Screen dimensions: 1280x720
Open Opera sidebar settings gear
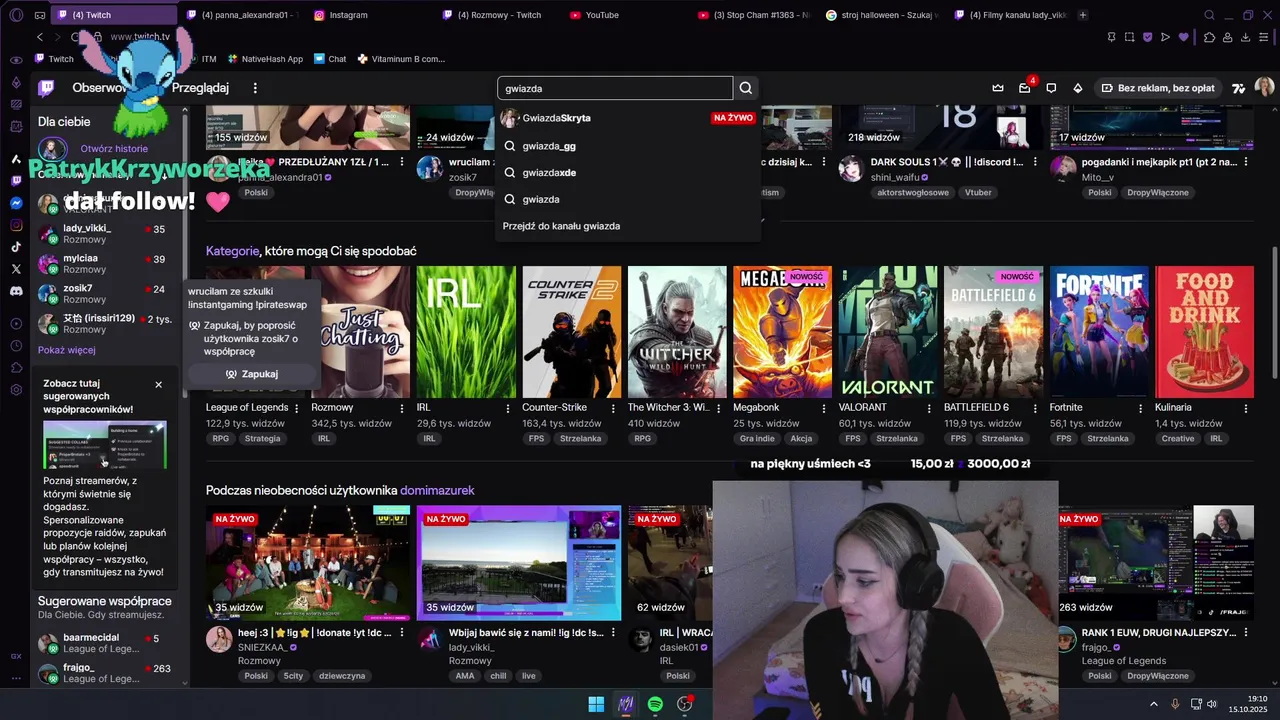click(x=16, y=389)
